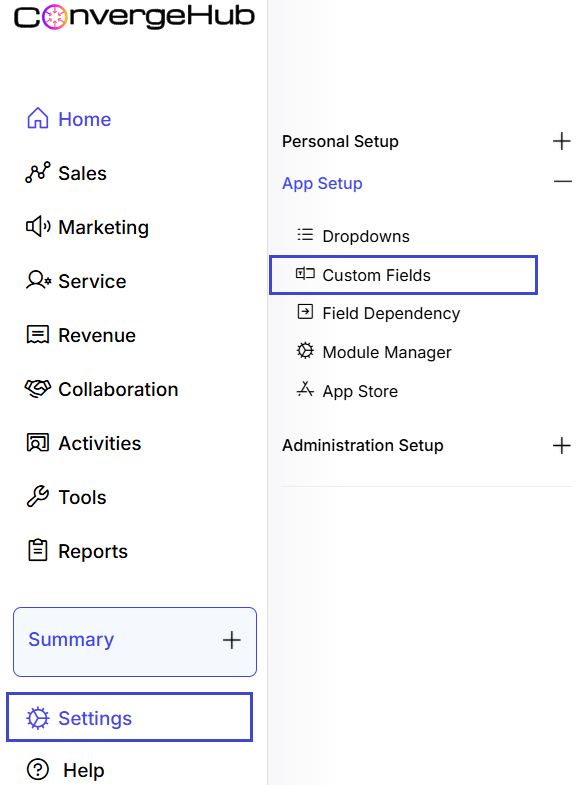Expand Administration Setup with plus sign

click(x=561, y=445)
